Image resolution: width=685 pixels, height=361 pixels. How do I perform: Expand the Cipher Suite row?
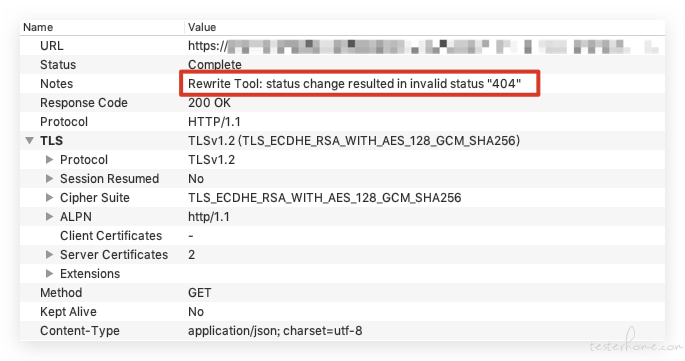49,198
